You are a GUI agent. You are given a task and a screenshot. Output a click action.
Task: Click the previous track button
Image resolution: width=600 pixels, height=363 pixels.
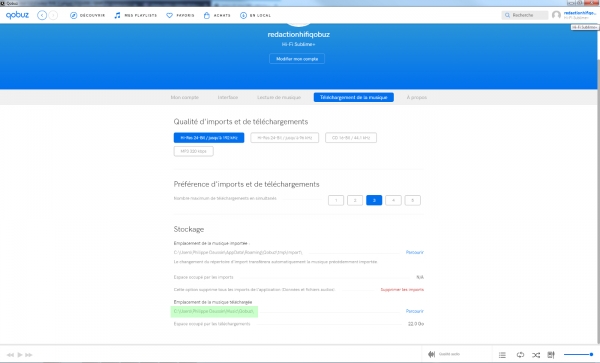(x=10, y=355)
